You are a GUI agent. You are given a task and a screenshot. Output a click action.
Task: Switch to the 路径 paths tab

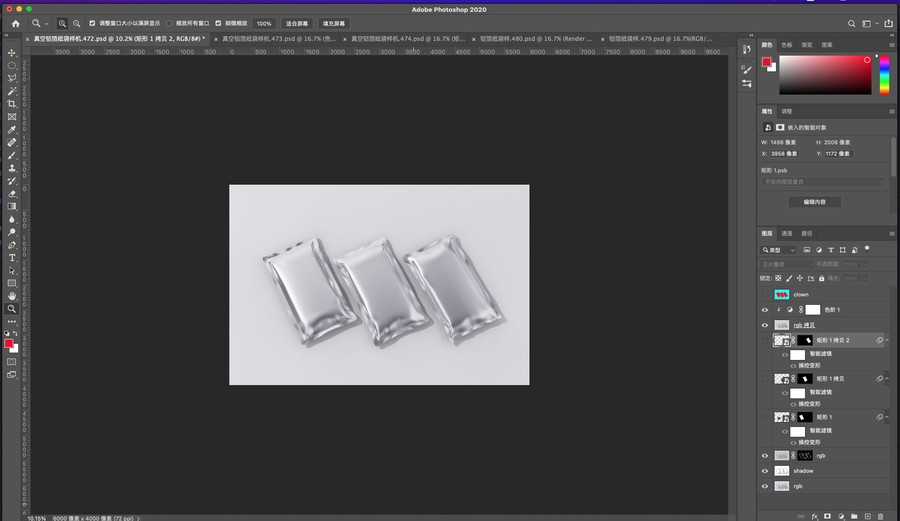point(807,234)
